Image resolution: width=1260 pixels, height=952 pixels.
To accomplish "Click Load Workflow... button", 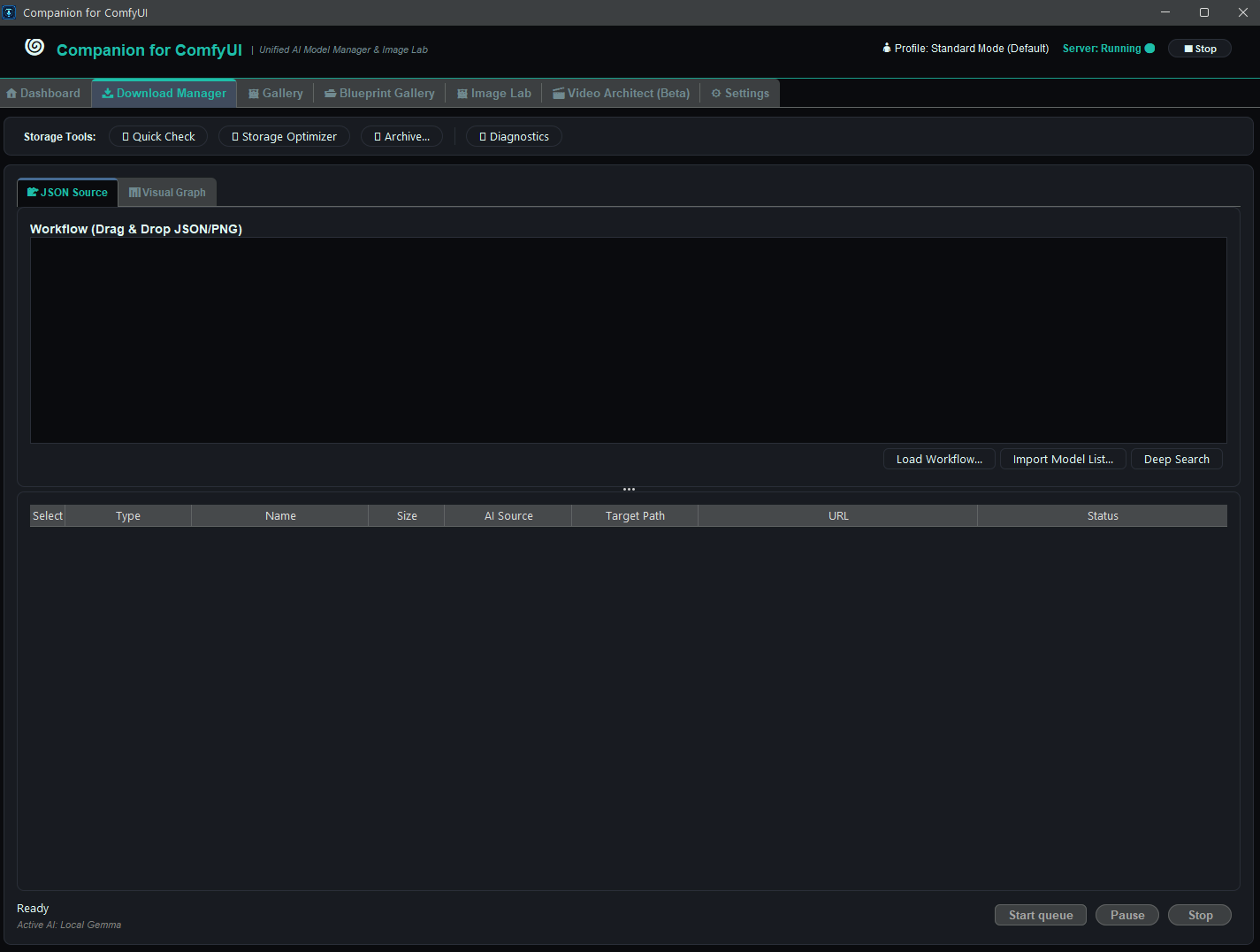I will coord(939,459).
